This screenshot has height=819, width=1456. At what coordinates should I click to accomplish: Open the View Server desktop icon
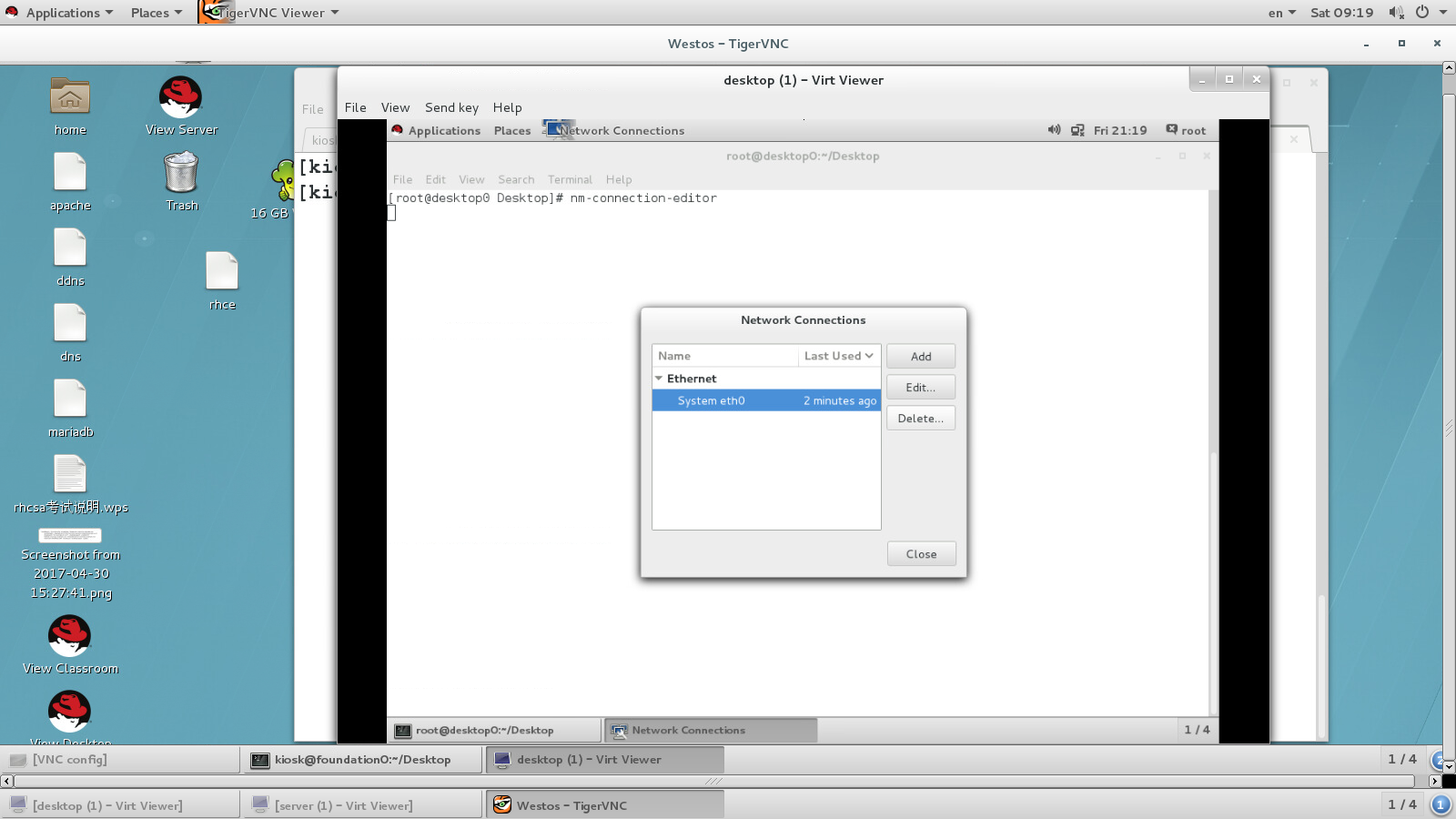pos(180,96)
